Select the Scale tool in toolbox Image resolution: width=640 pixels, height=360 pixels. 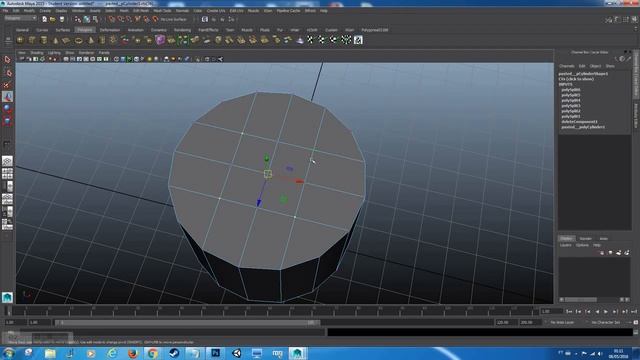tap(7, 121)
